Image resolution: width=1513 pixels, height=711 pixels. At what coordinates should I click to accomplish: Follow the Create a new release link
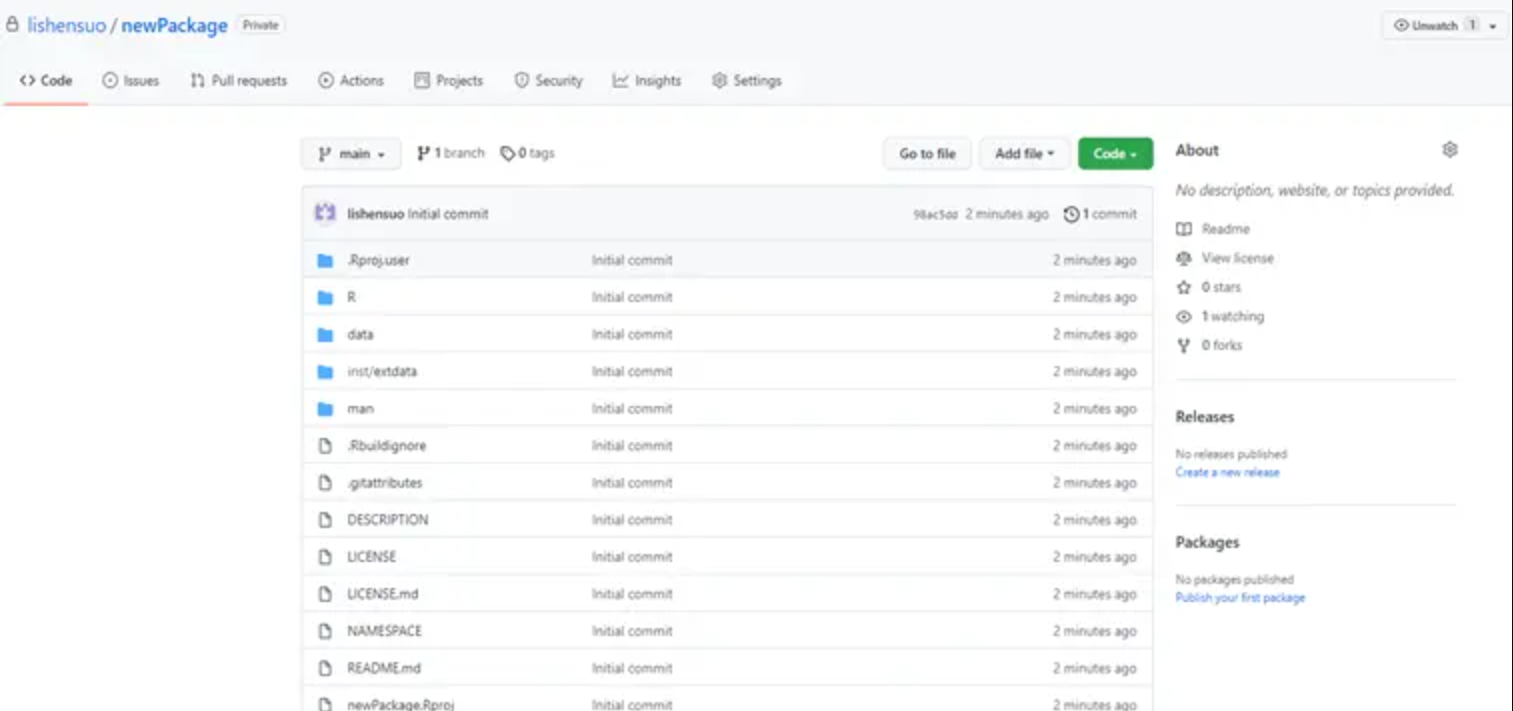coord(1227,472)
